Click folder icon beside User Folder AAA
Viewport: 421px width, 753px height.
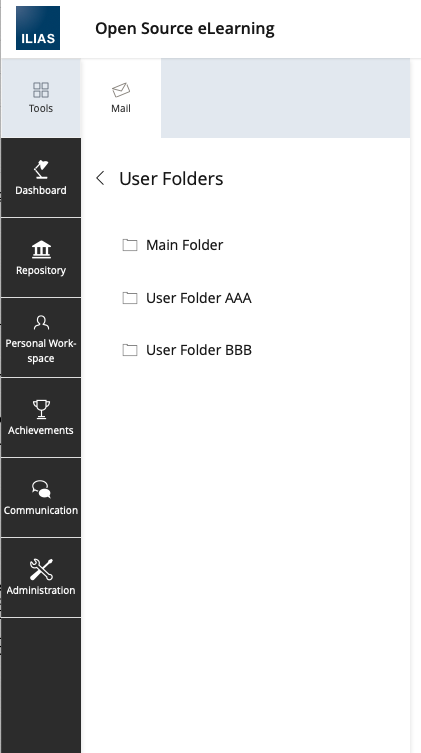pos(130,298)
